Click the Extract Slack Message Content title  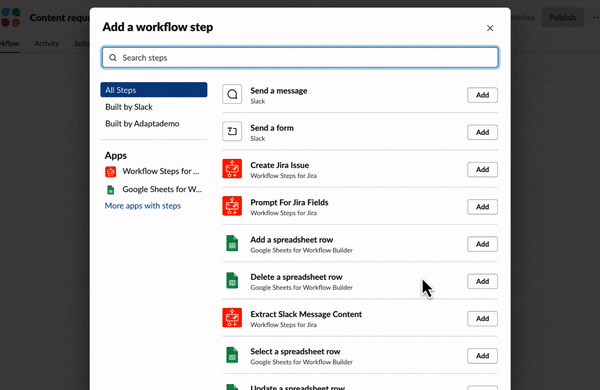[x=306, y=314]
